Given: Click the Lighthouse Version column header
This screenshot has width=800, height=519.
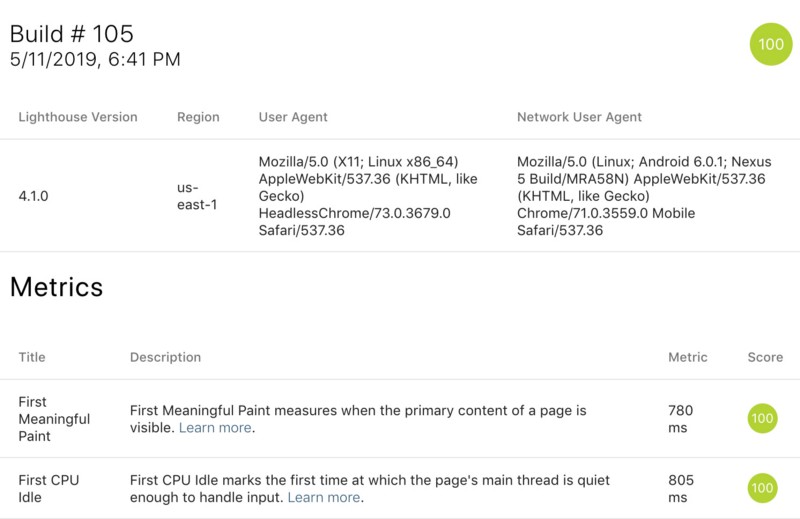Looking at the screenshot, I should click(78, 117).
